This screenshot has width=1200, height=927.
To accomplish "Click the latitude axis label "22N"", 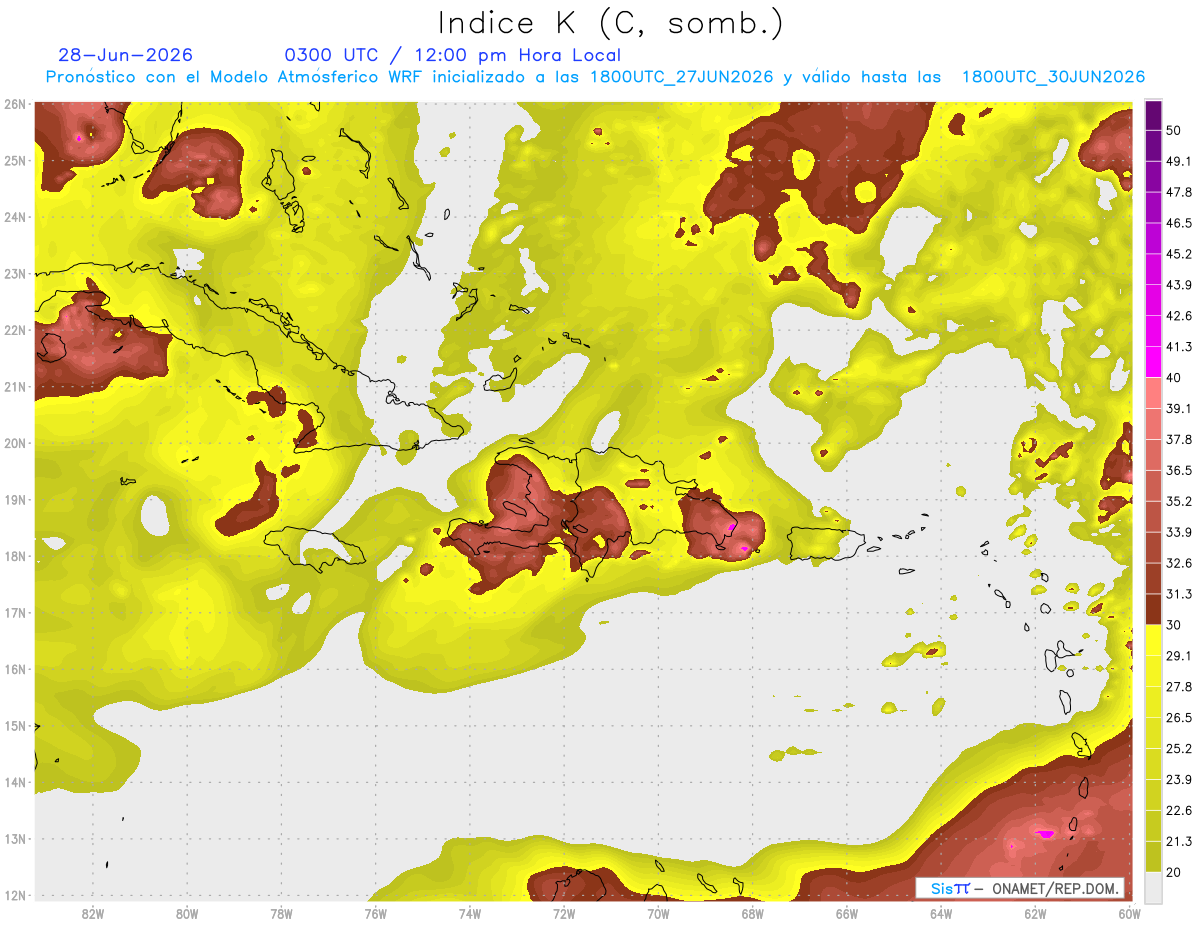I will (x=15, y=330).
